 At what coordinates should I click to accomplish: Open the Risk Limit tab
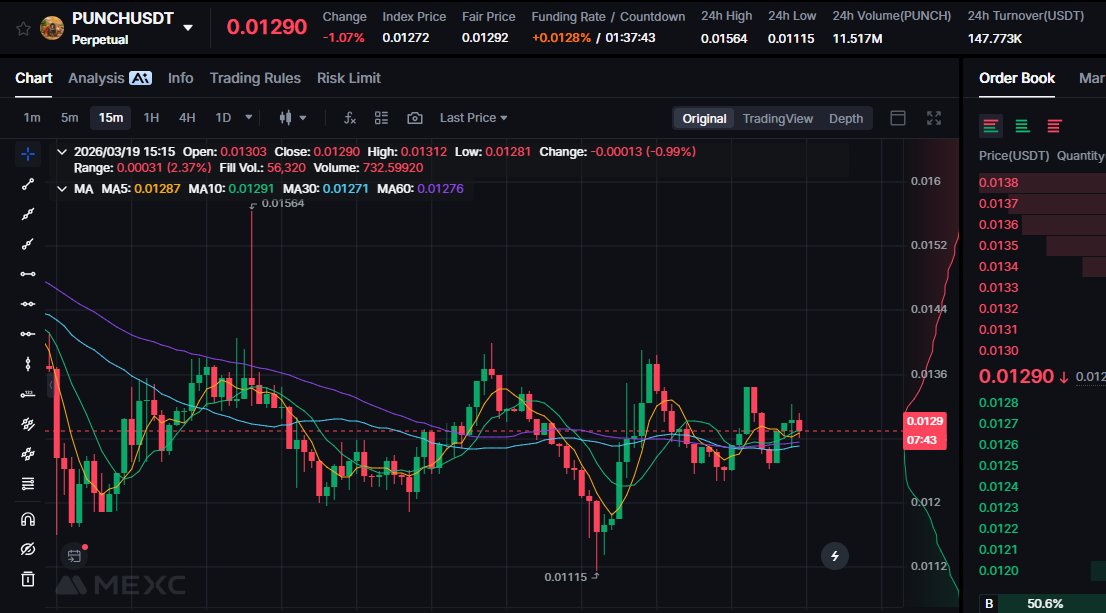pyautogui.click(x=348, y=78)
